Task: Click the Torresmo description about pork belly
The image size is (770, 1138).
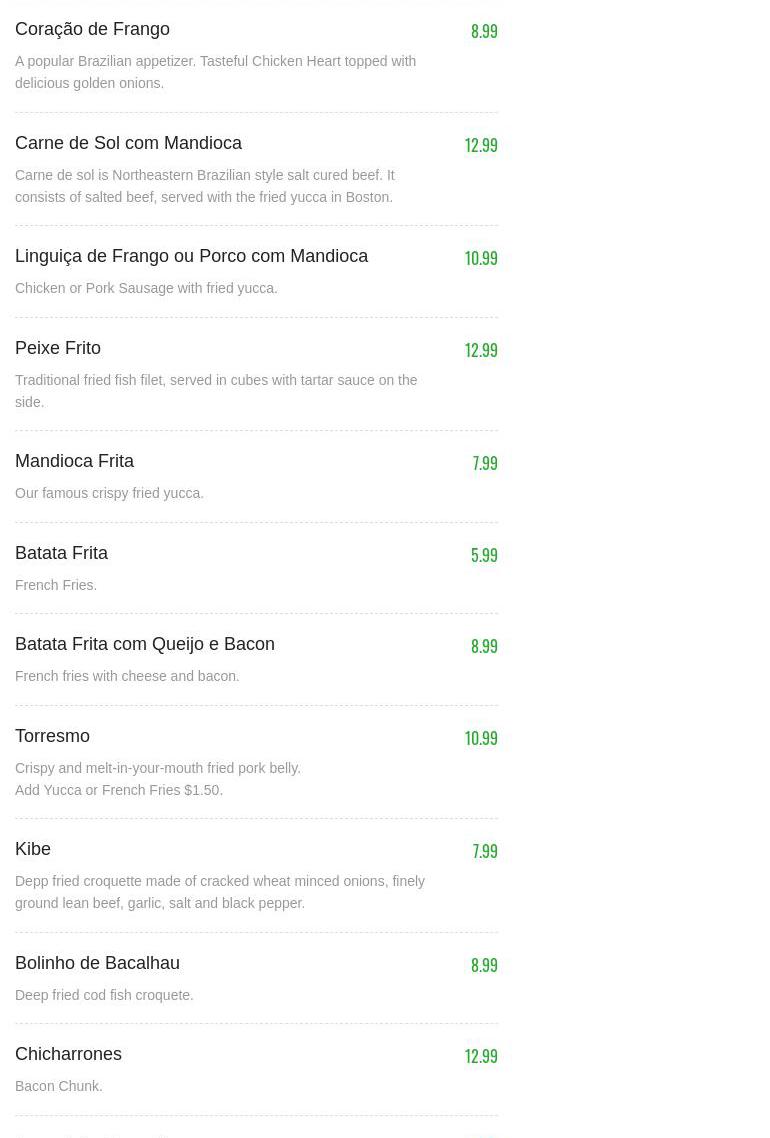Action: point(158,768)
